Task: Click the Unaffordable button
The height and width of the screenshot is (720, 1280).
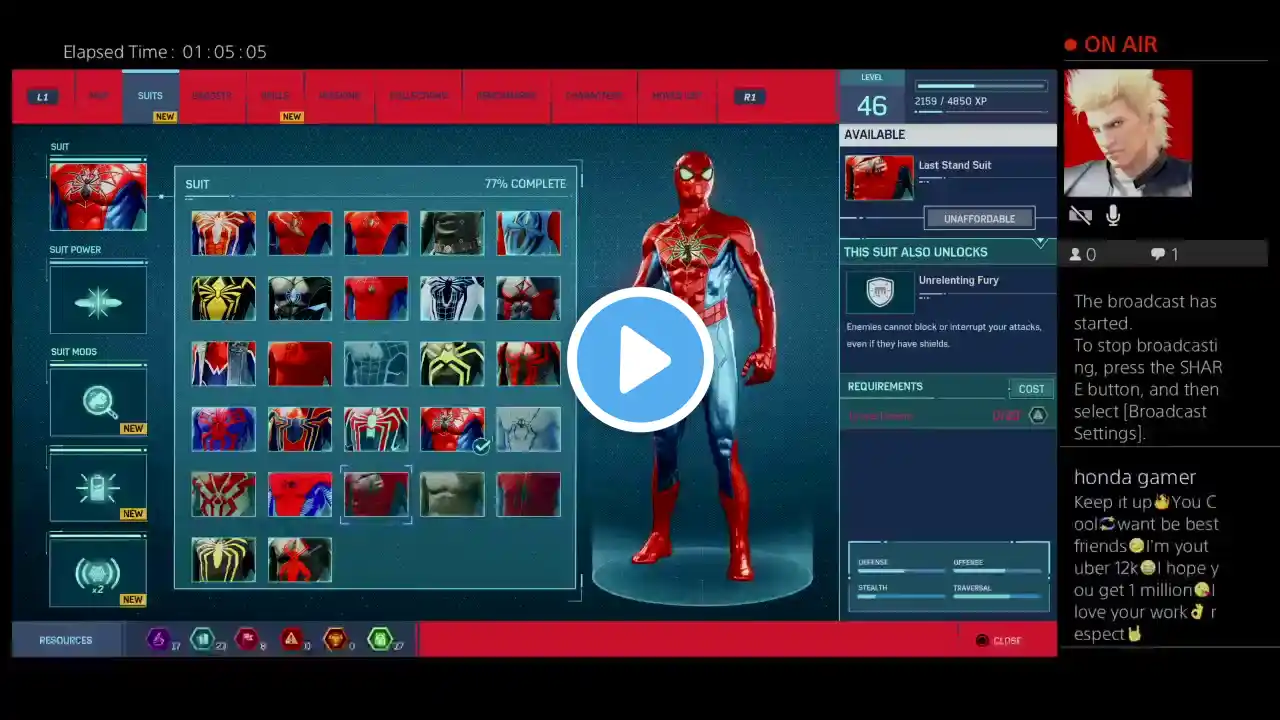Action: click(x=979, y=218)
